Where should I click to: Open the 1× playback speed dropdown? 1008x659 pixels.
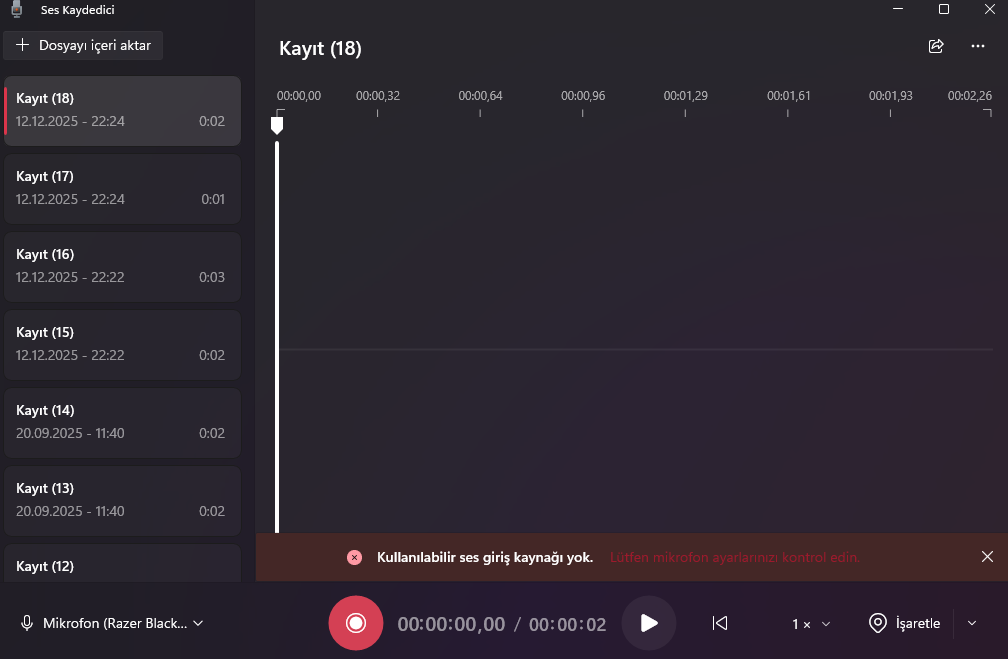811,624
